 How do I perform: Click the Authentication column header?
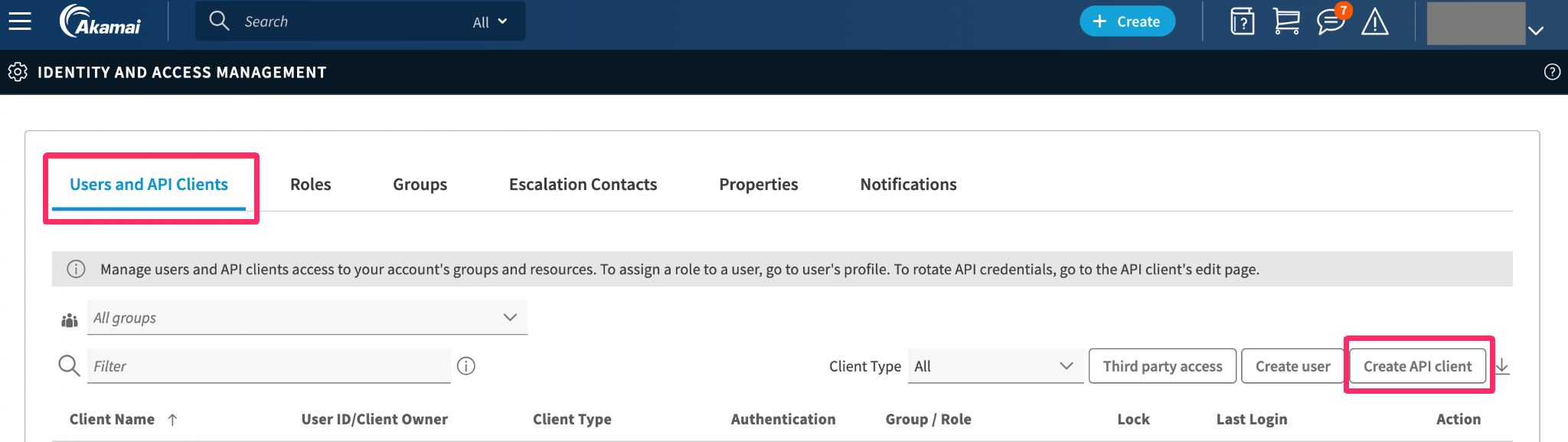click(783, 419)
